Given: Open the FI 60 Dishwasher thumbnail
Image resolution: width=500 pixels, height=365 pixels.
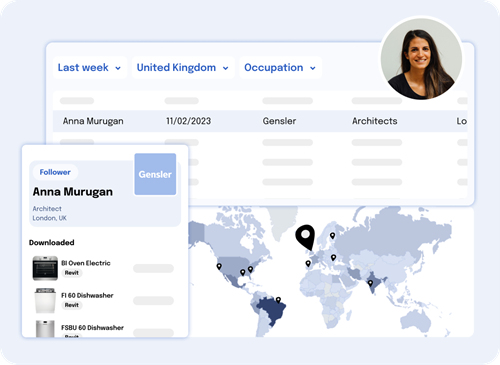Looking at the screenshot, I should click(45, 300).
